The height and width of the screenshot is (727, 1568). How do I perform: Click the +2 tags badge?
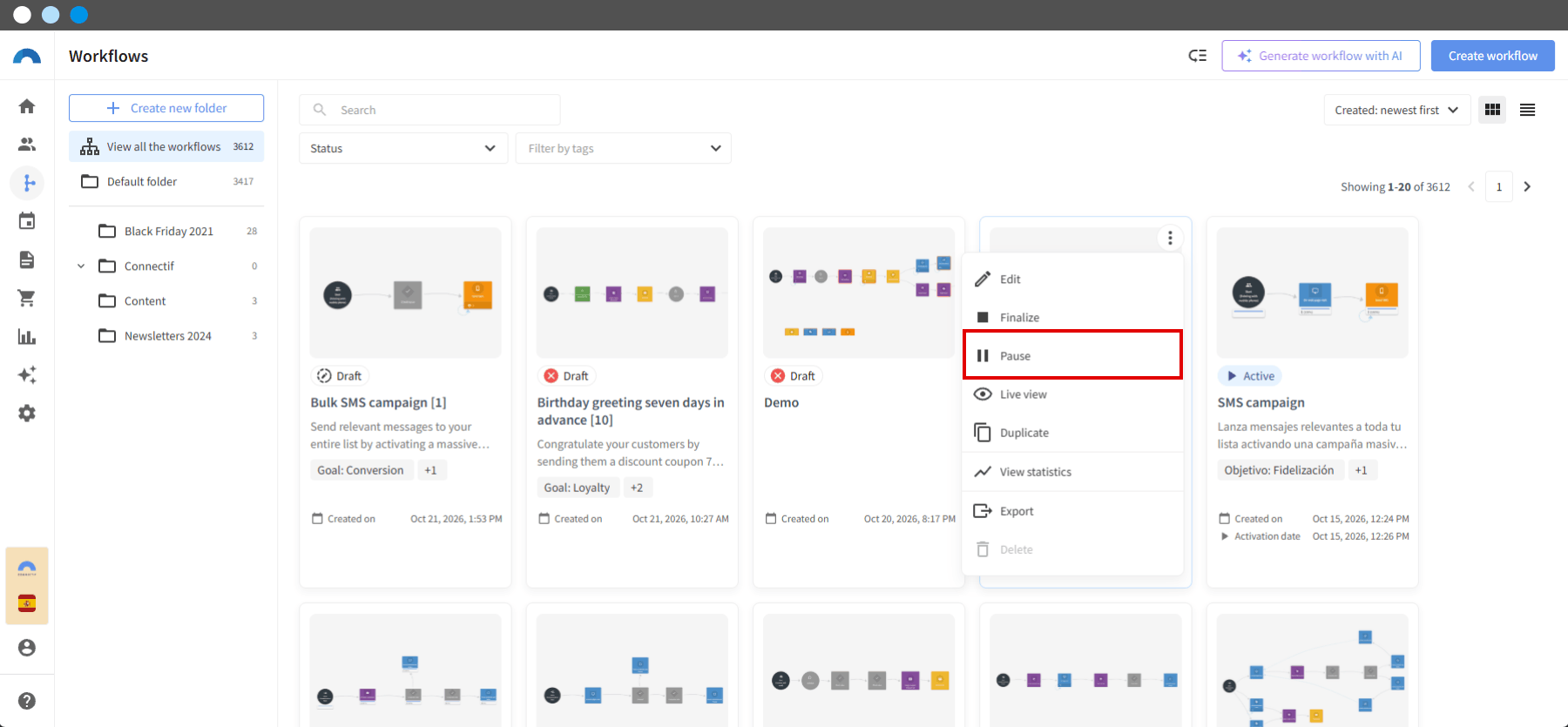point(637,488)
